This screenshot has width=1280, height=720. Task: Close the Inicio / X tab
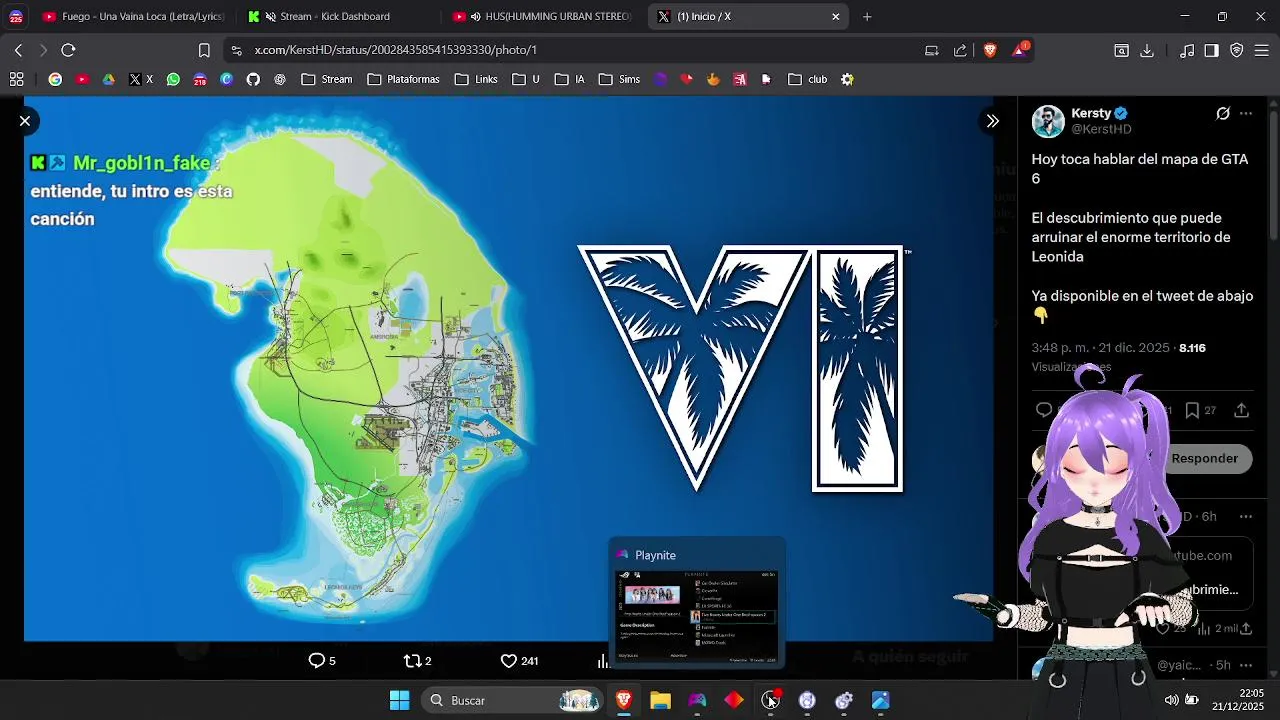[x=836, y=16]
